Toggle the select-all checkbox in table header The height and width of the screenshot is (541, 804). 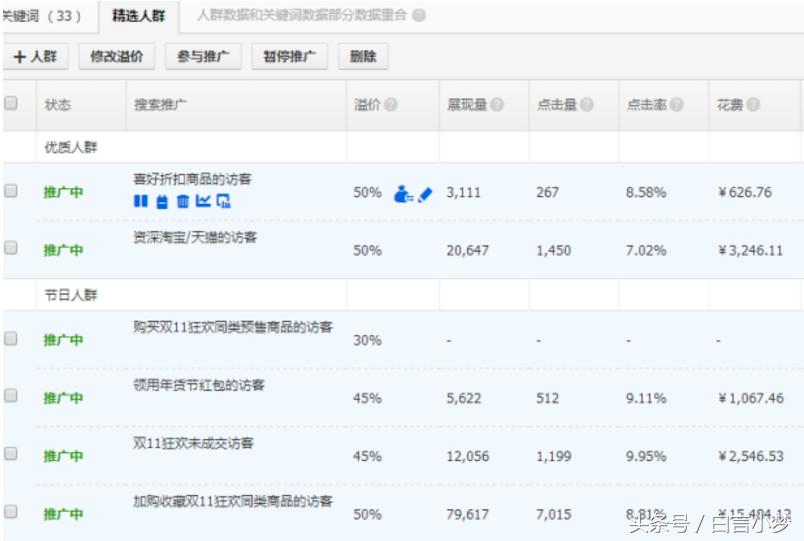pyautogui.click(x=11, y=103)
